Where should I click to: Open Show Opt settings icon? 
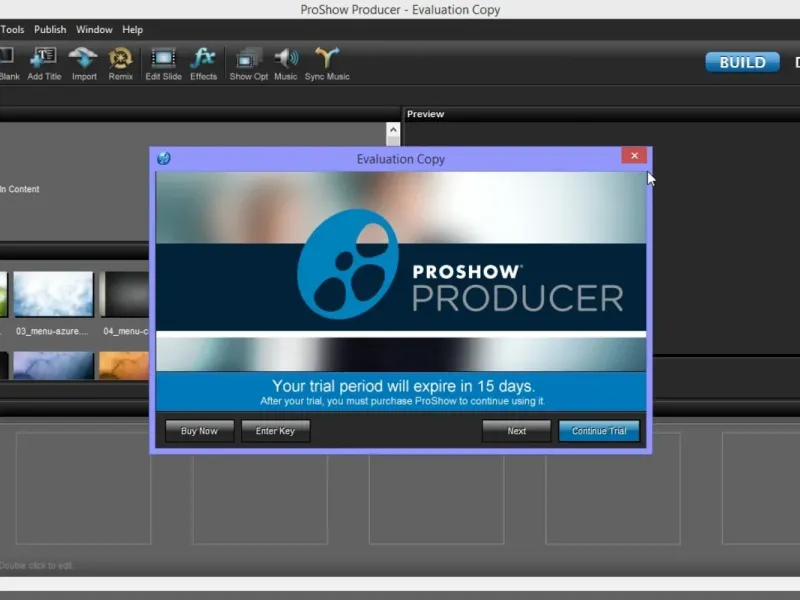248,64
